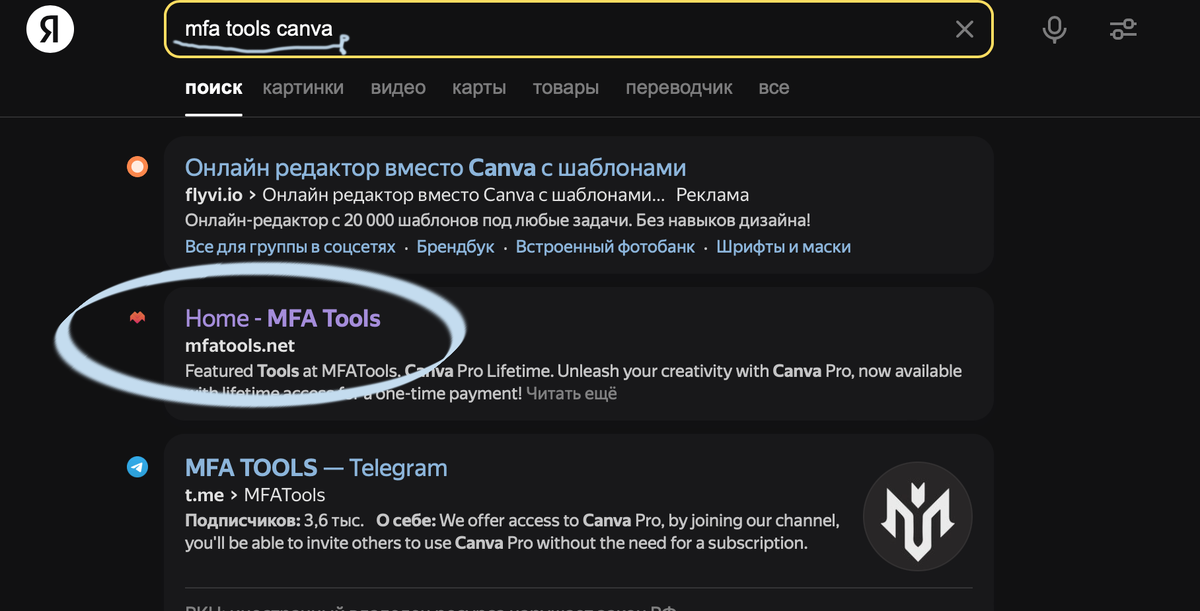1200x611 pixels.
Task: Click the mfatools.net red favicon
Action: [138, 318]
